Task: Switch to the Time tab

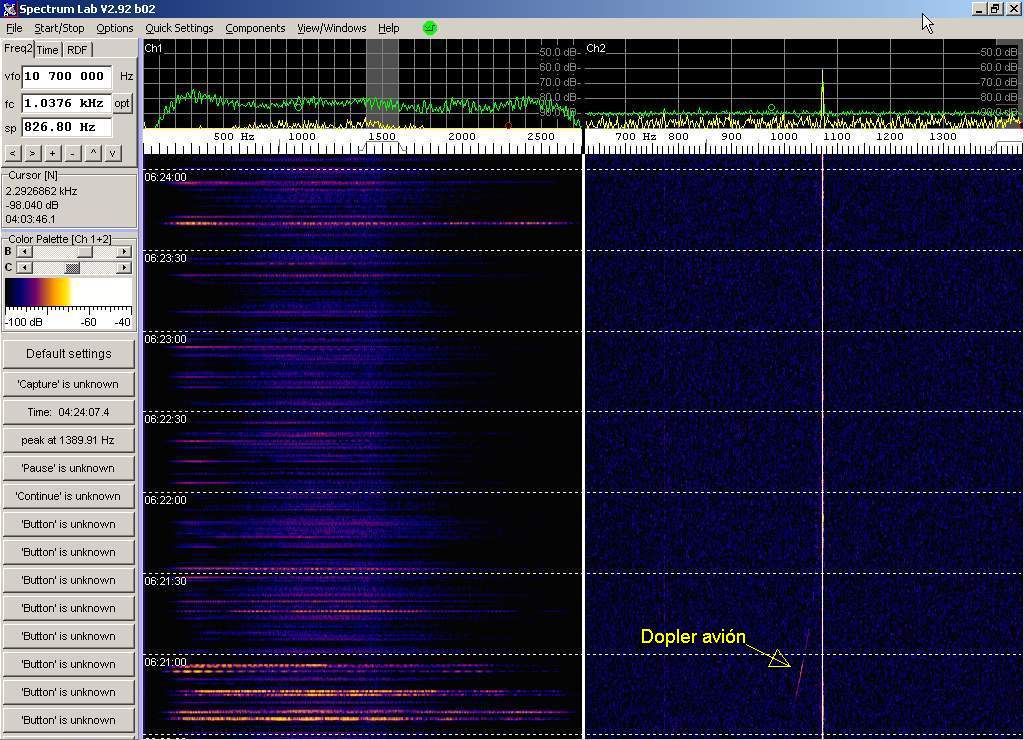Action: tap(48, 50)
